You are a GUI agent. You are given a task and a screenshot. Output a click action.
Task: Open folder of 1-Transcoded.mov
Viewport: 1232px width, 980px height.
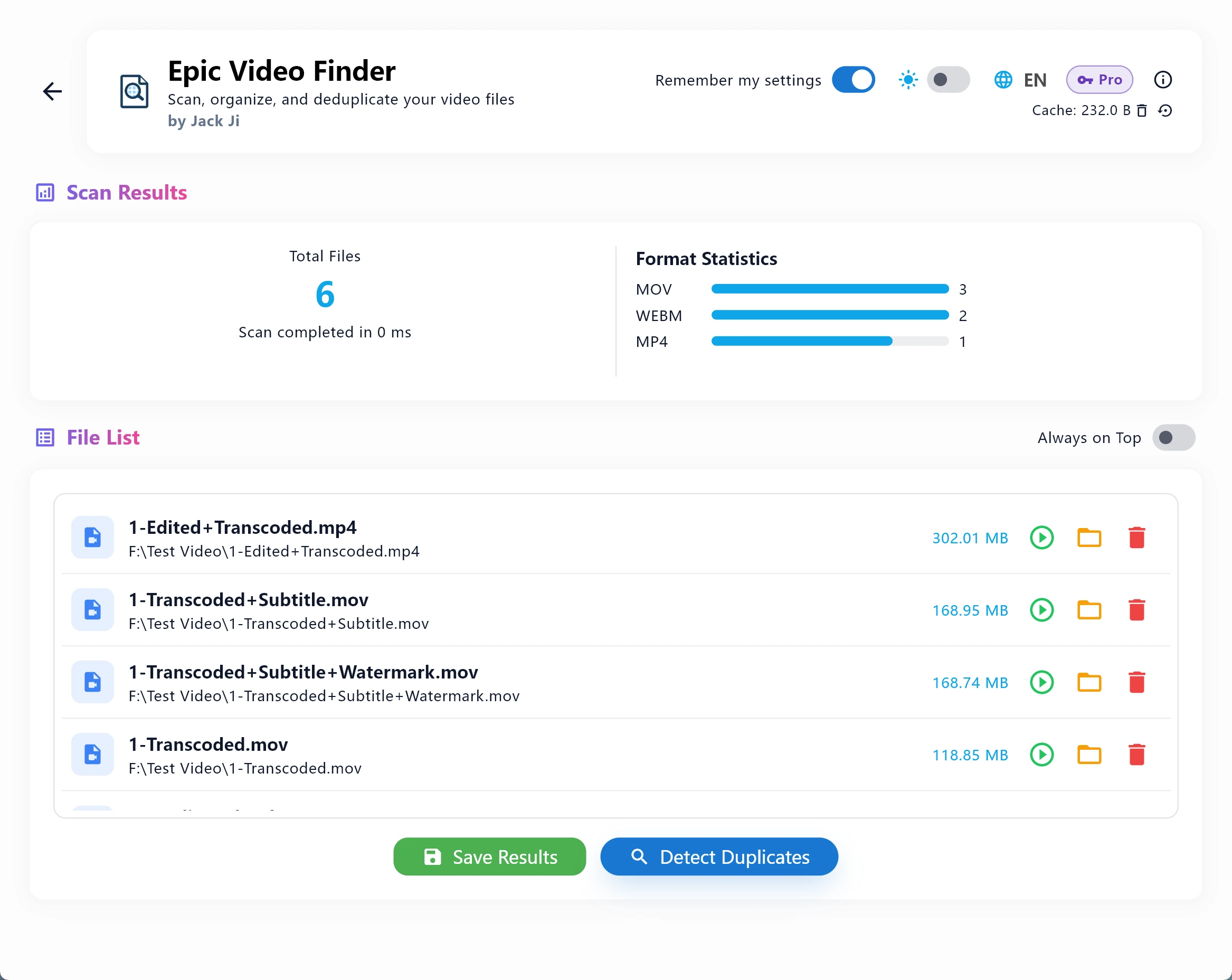coord(1089,755)
